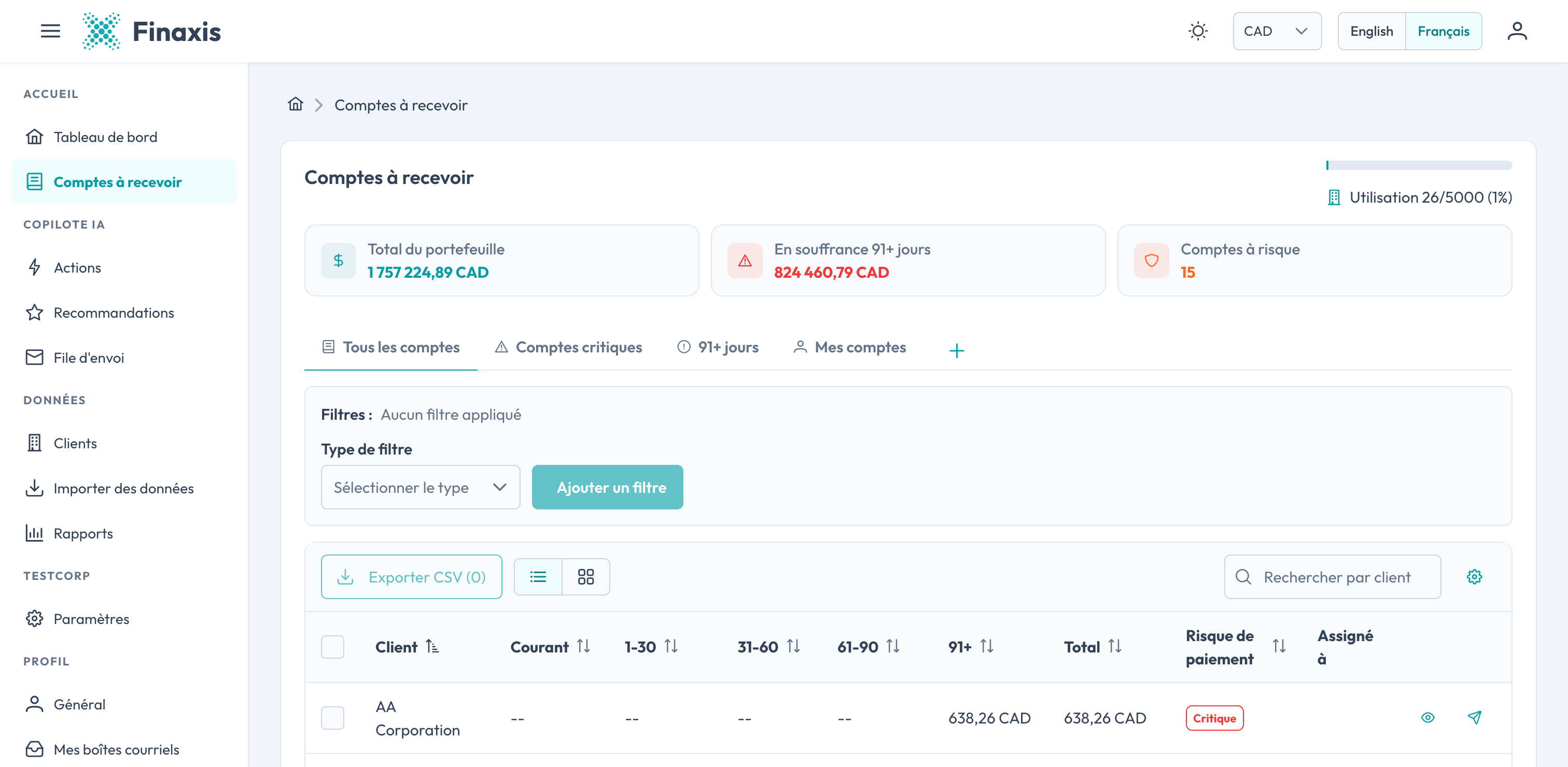This screenshot has width=1568, height=767.
Task: Click Exporter CSV (0) button
Action: (x=412, y=576)
